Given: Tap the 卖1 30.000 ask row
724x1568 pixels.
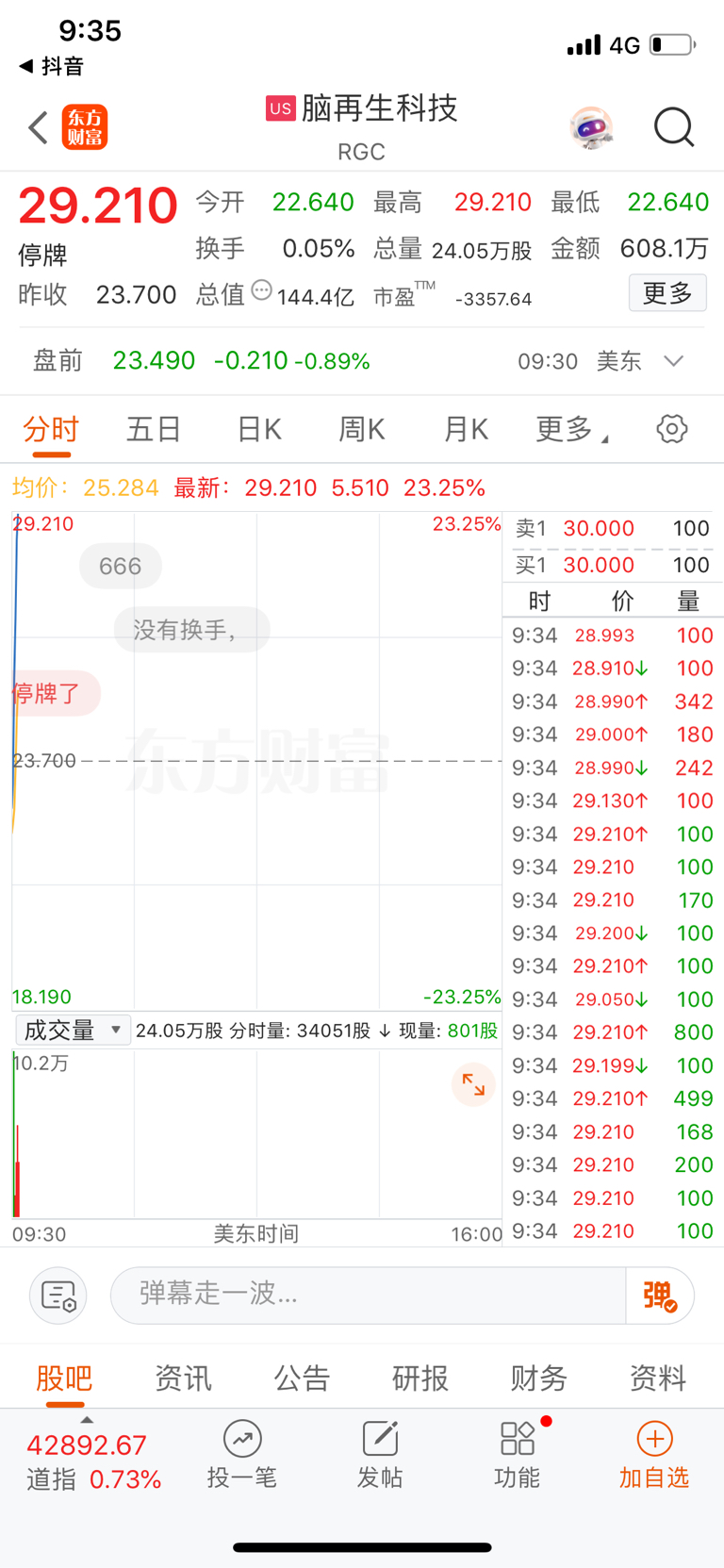Looking at the screenshot, I should (x=613, y=528).
